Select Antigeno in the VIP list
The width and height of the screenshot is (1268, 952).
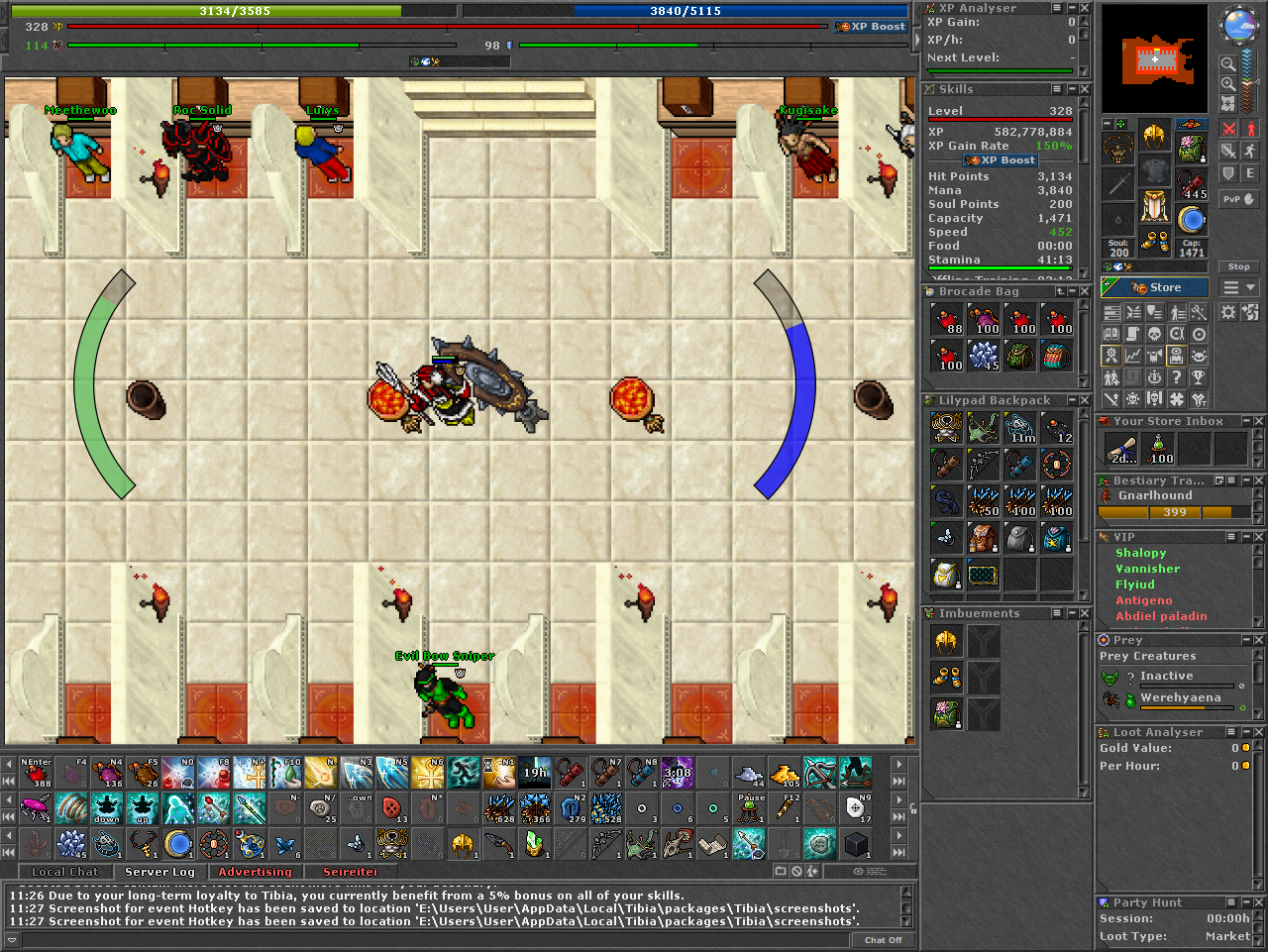(1143, 600)
